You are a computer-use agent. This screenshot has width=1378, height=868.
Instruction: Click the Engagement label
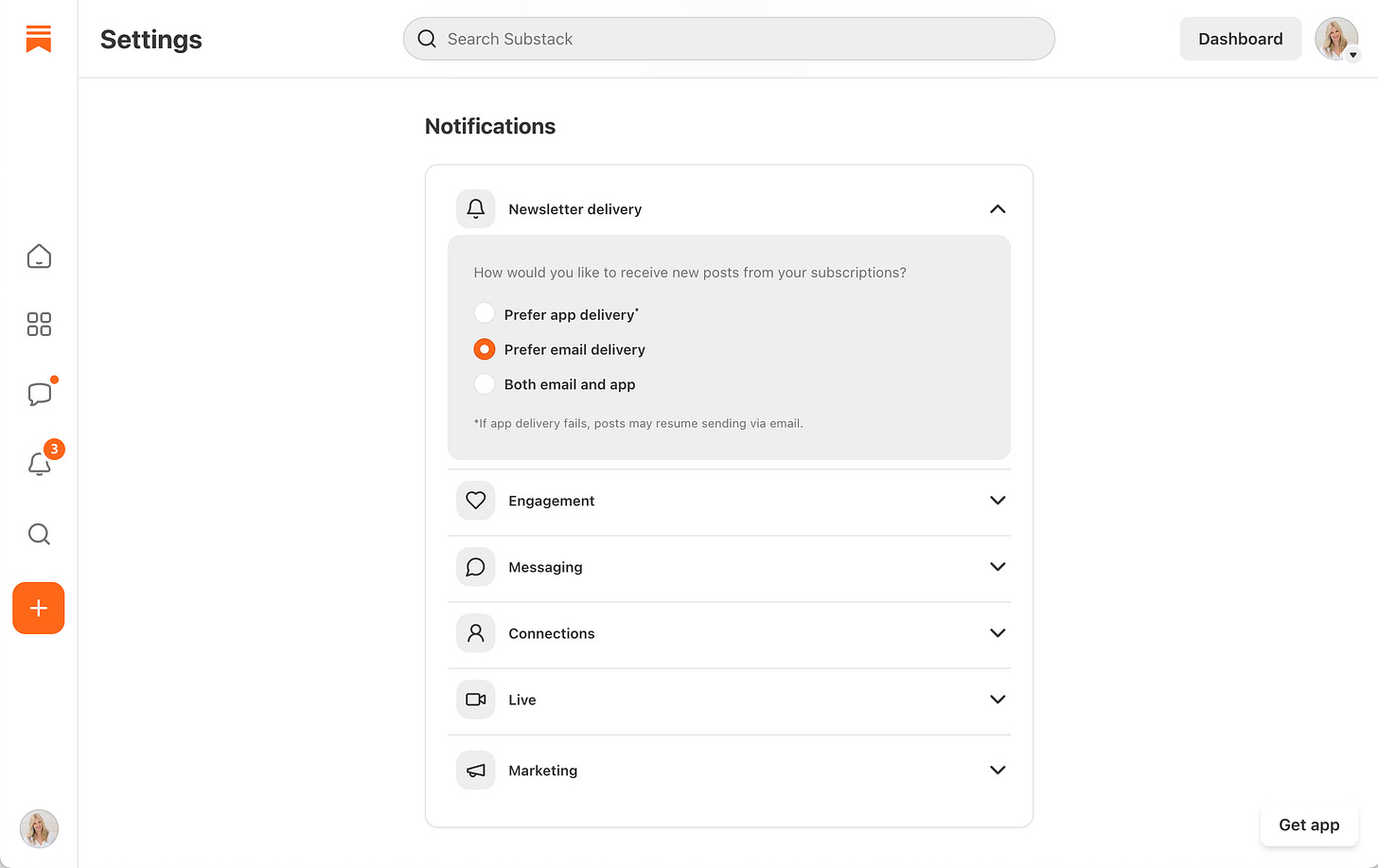(552, 501)
